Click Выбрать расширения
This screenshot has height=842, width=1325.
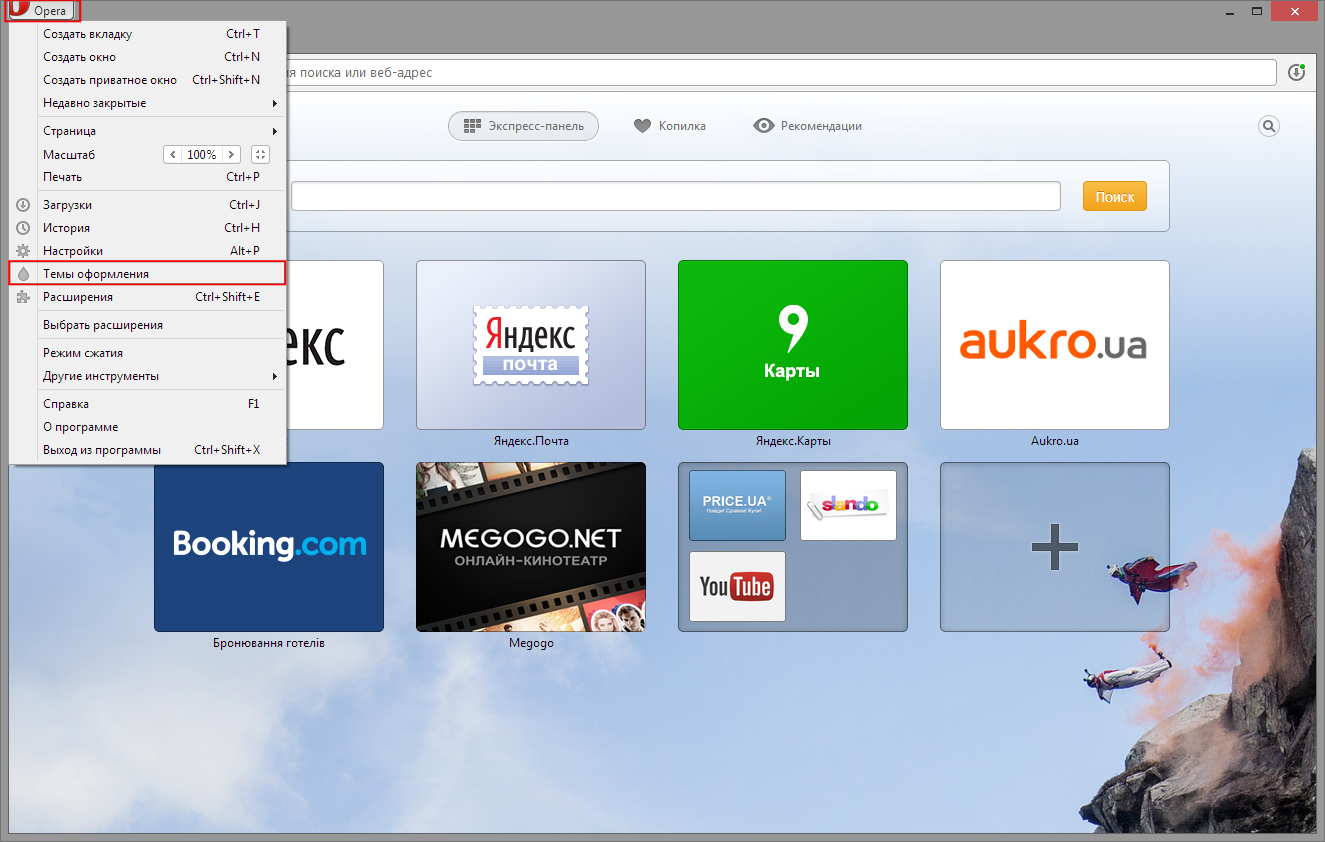[148, 325]
